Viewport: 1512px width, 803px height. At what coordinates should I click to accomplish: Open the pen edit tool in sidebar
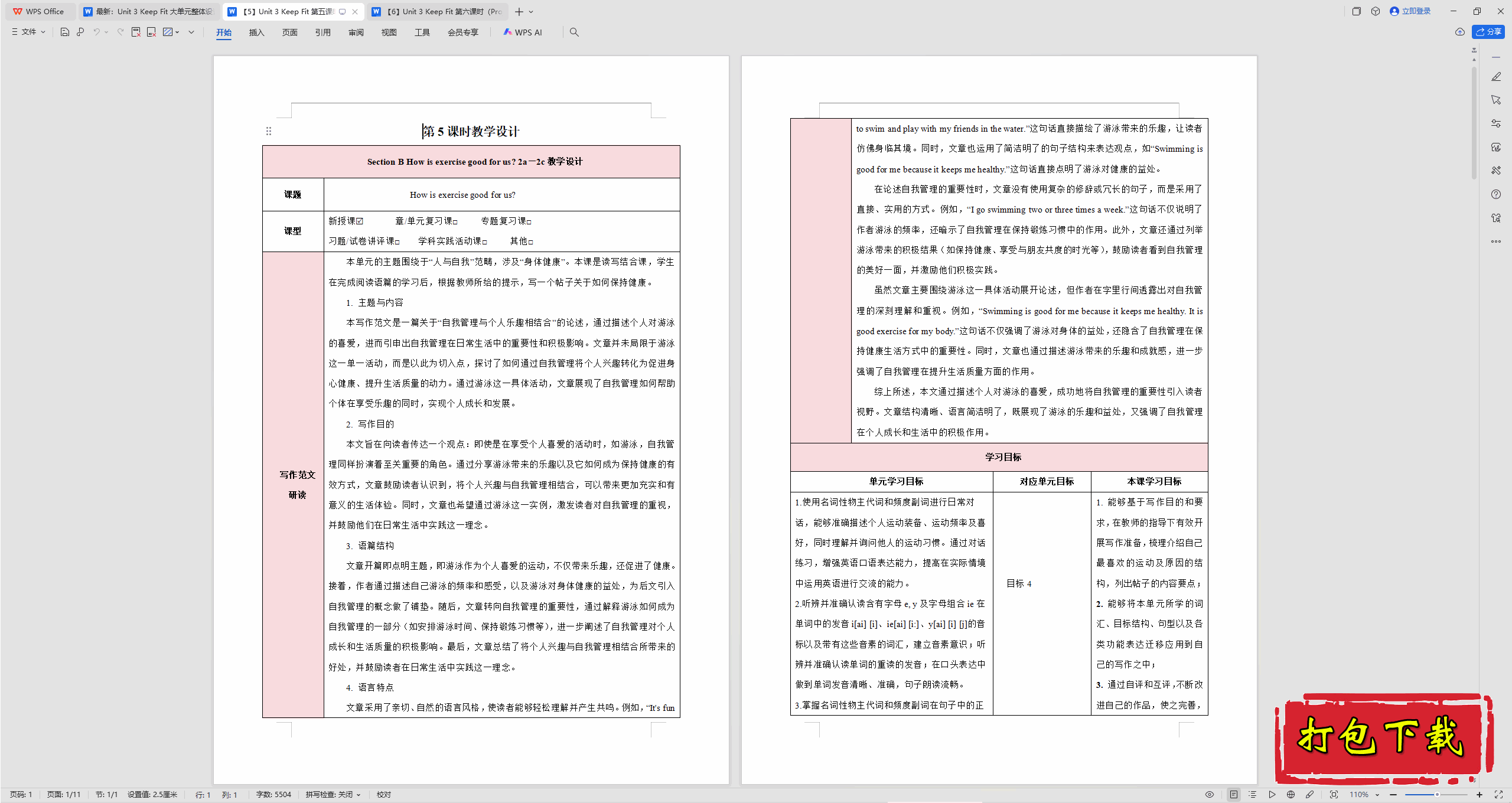[x=1496, y=77]
